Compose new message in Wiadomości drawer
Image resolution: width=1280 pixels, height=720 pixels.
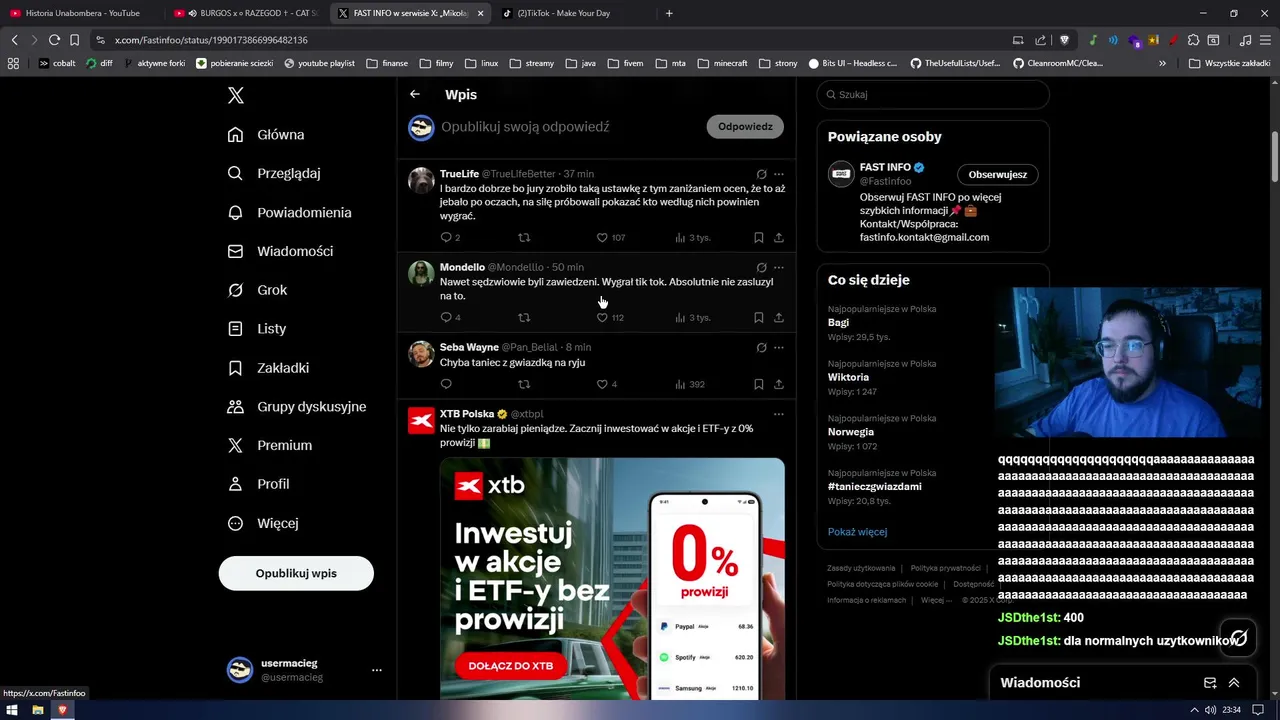click(1209, 683)
